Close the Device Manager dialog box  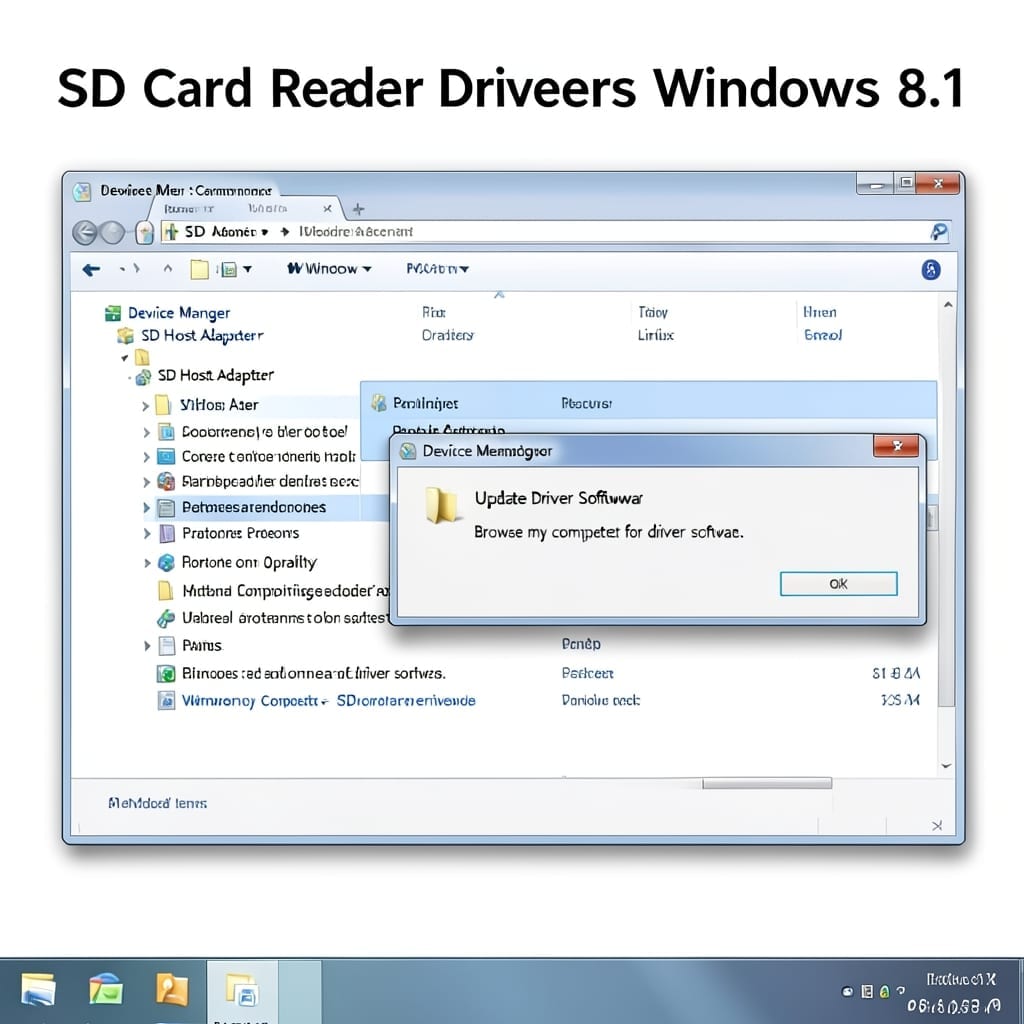pos(896,446)
